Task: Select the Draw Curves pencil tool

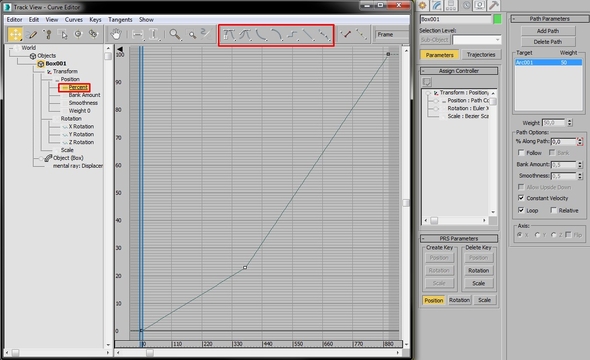Action: (x=32, y=35)
